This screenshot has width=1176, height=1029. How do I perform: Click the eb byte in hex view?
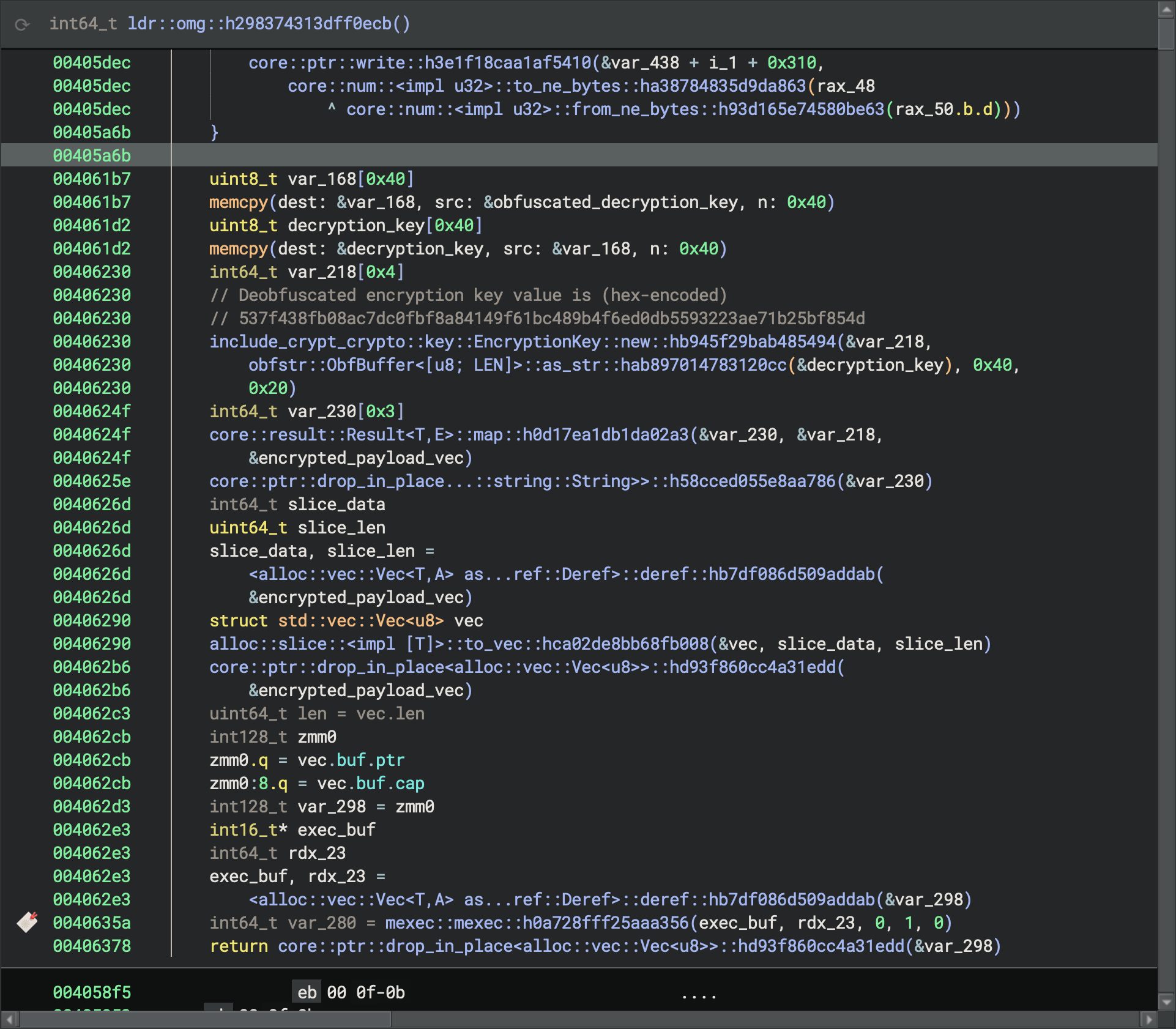[307, 992]
